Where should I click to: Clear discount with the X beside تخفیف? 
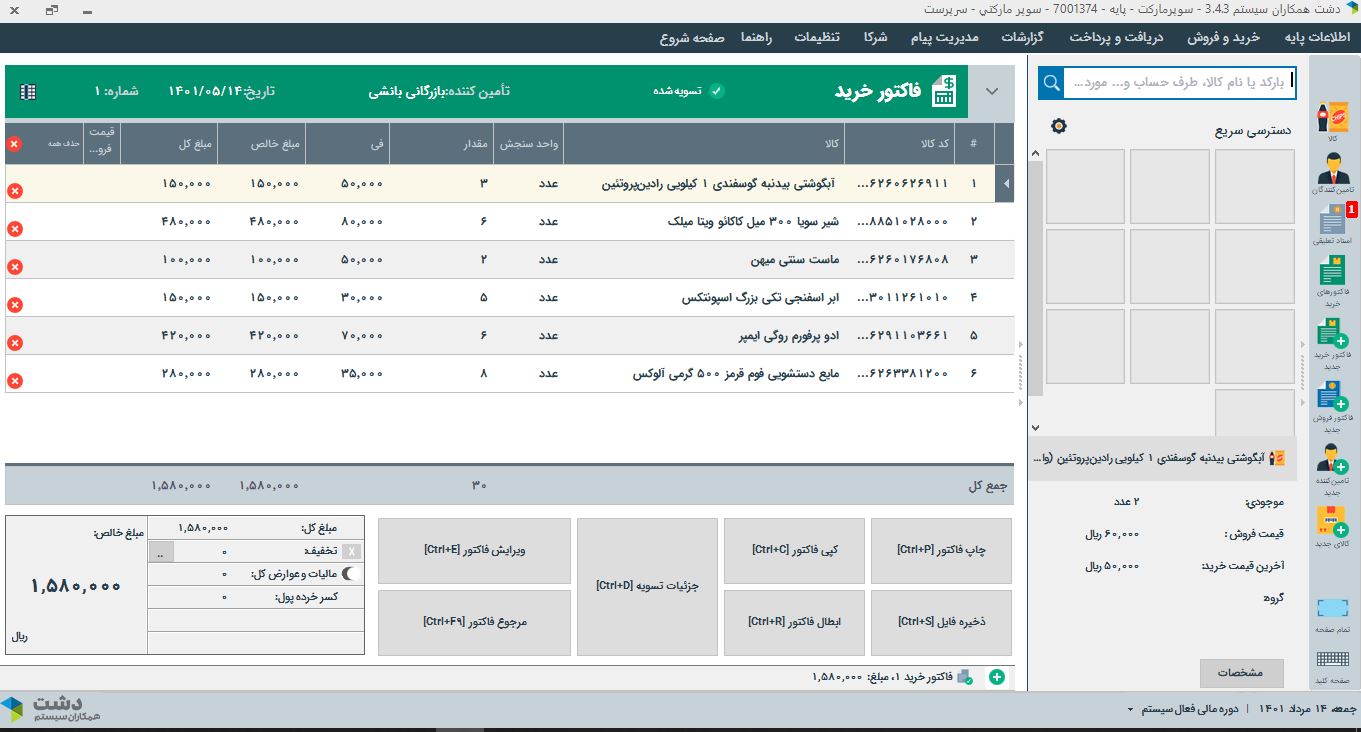(351, 551)
